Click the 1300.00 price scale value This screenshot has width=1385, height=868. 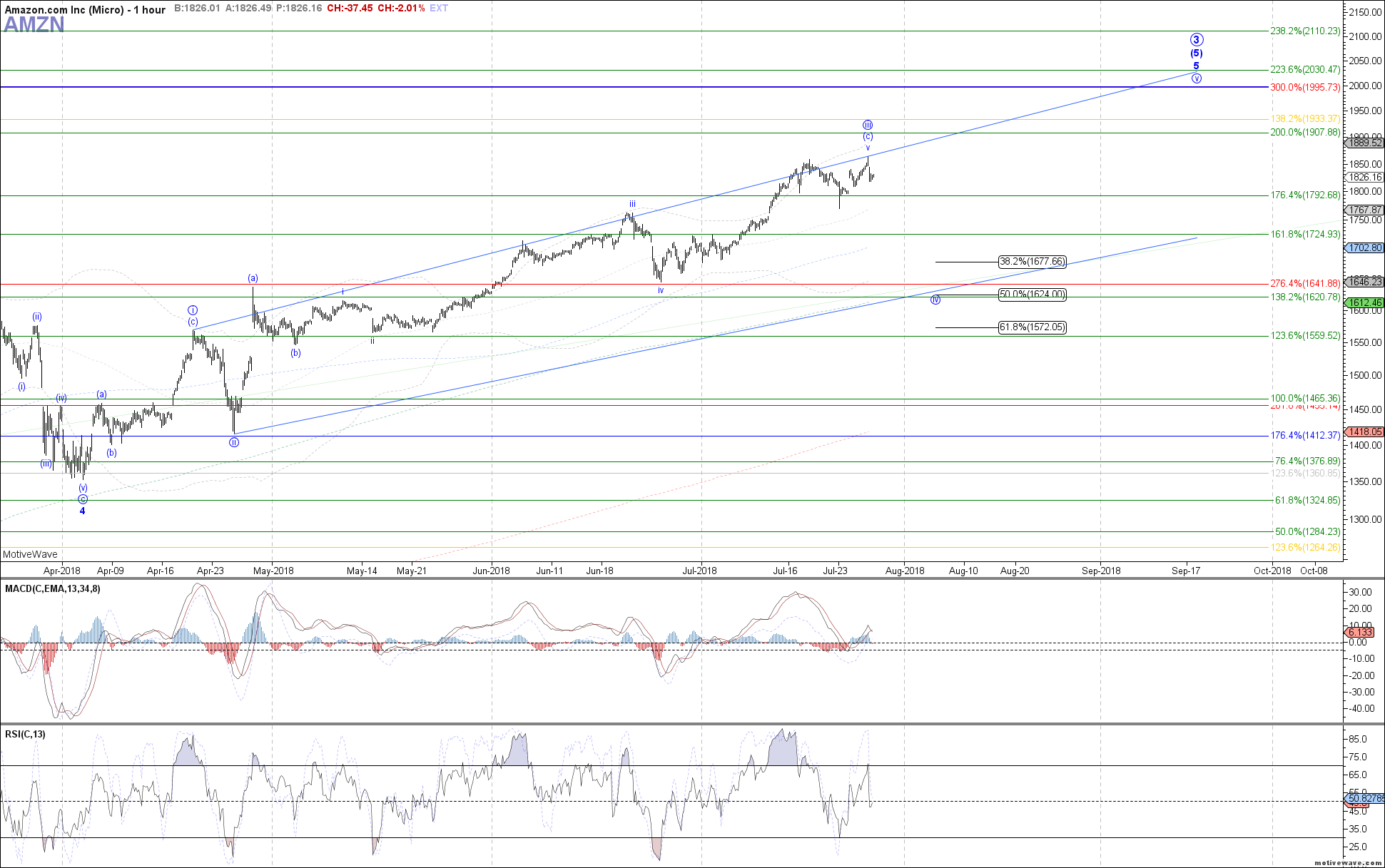(x=1366, y=519)
